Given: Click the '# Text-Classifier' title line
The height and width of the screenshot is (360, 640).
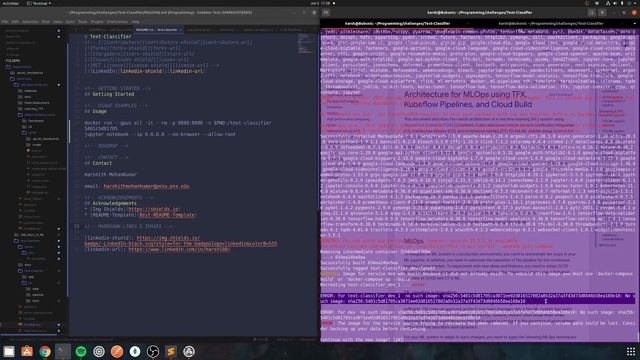Looking at the screenshot, I should pyautogui.click(x=108, y=37).
